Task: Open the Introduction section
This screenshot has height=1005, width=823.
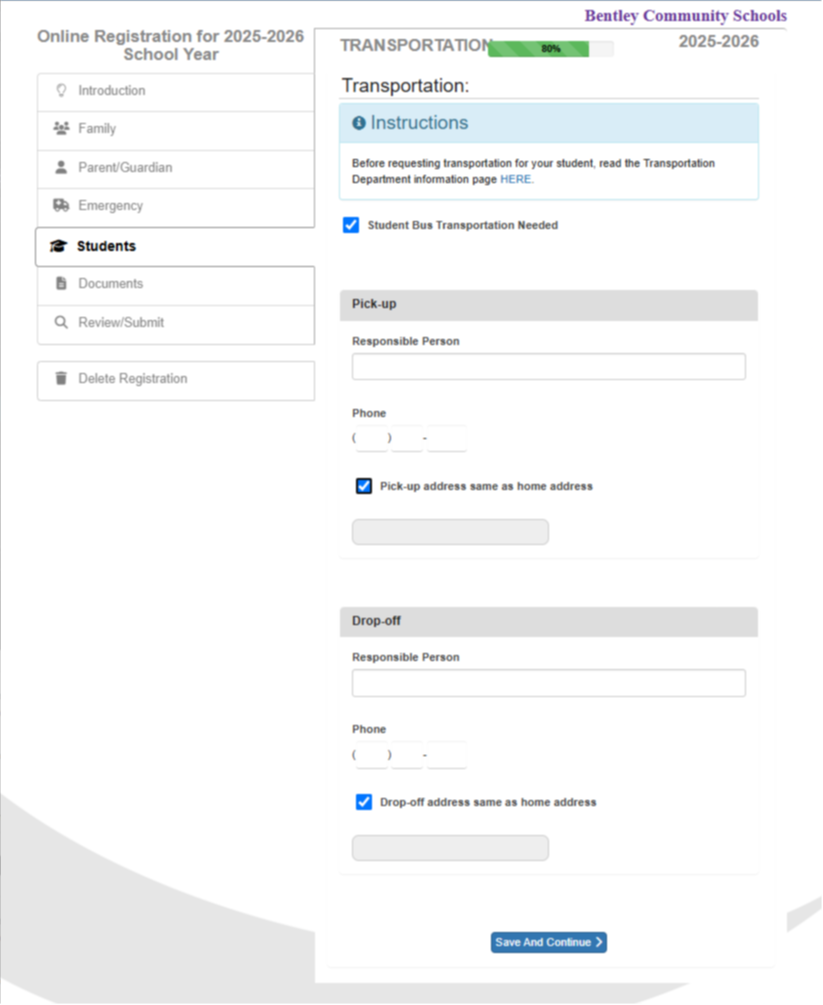Action: pyautogui.click(x=176, y=92)
